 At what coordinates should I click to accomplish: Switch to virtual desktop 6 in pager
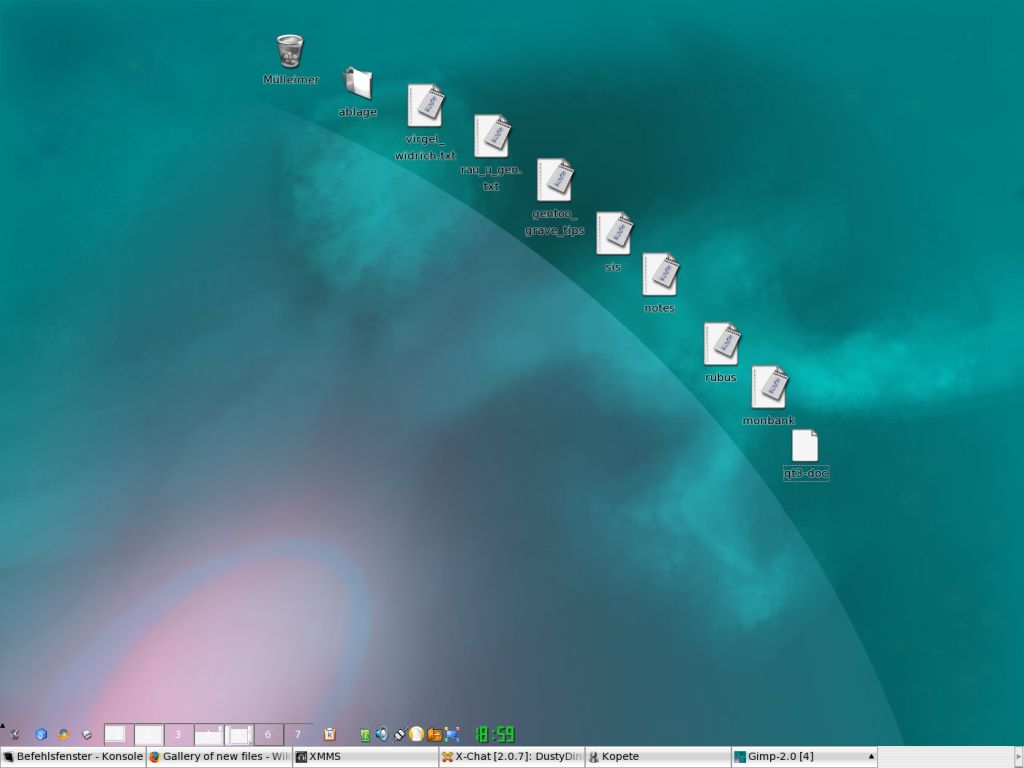[268, 735]
